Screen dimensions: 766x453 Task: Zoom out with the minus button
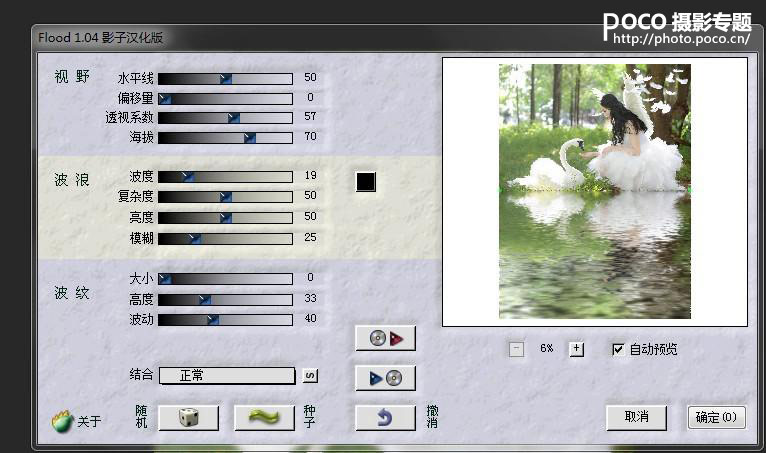point(516,349)
